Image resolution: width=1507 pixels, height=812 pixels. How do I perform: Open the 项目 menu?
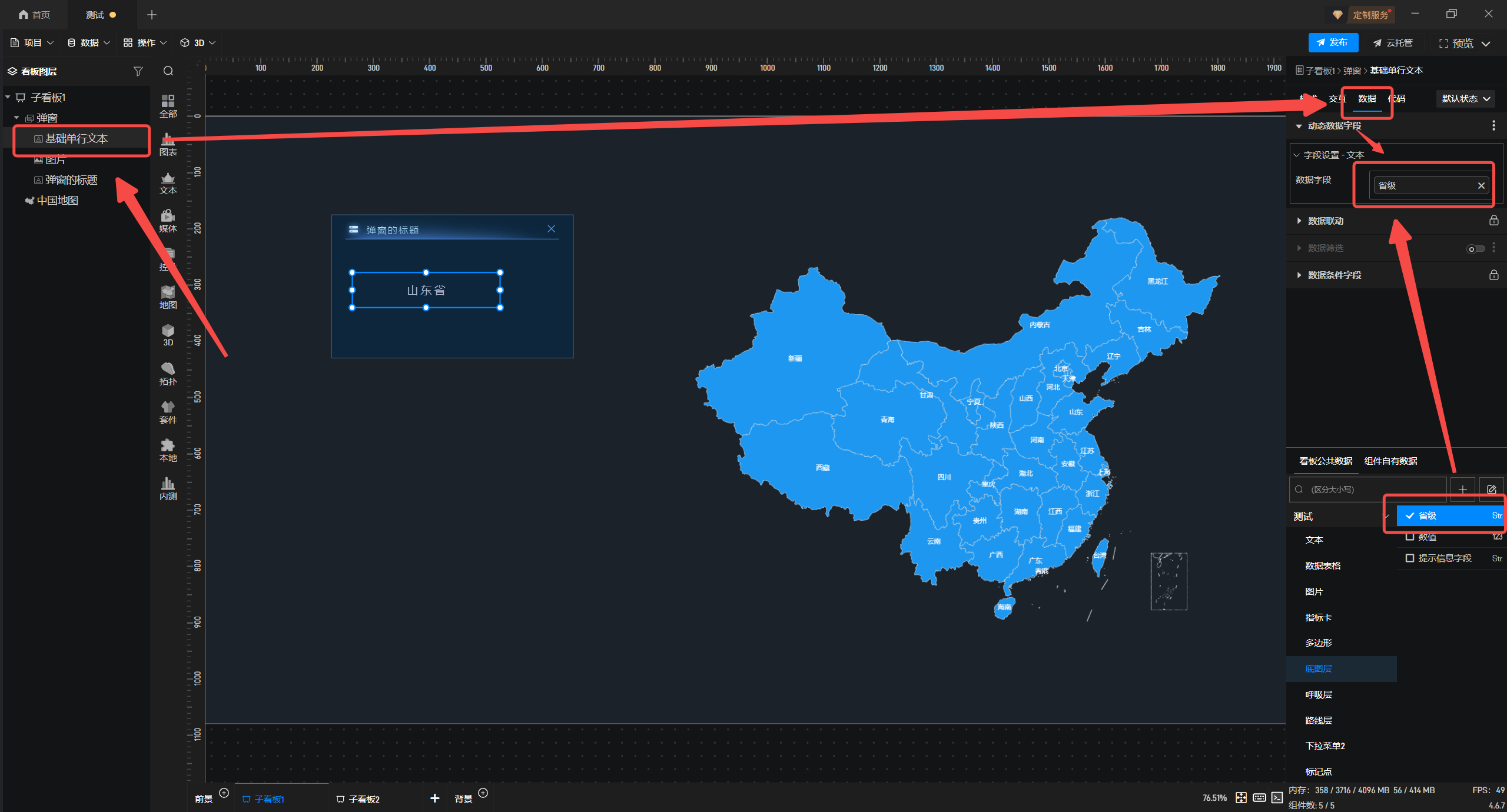[32, 43]
